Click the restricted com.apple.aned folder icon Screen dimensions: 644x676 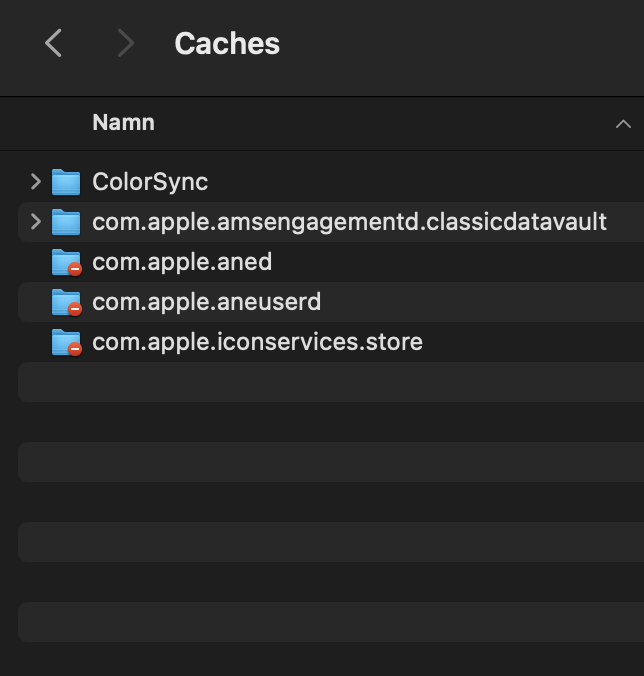coord(66,262)
